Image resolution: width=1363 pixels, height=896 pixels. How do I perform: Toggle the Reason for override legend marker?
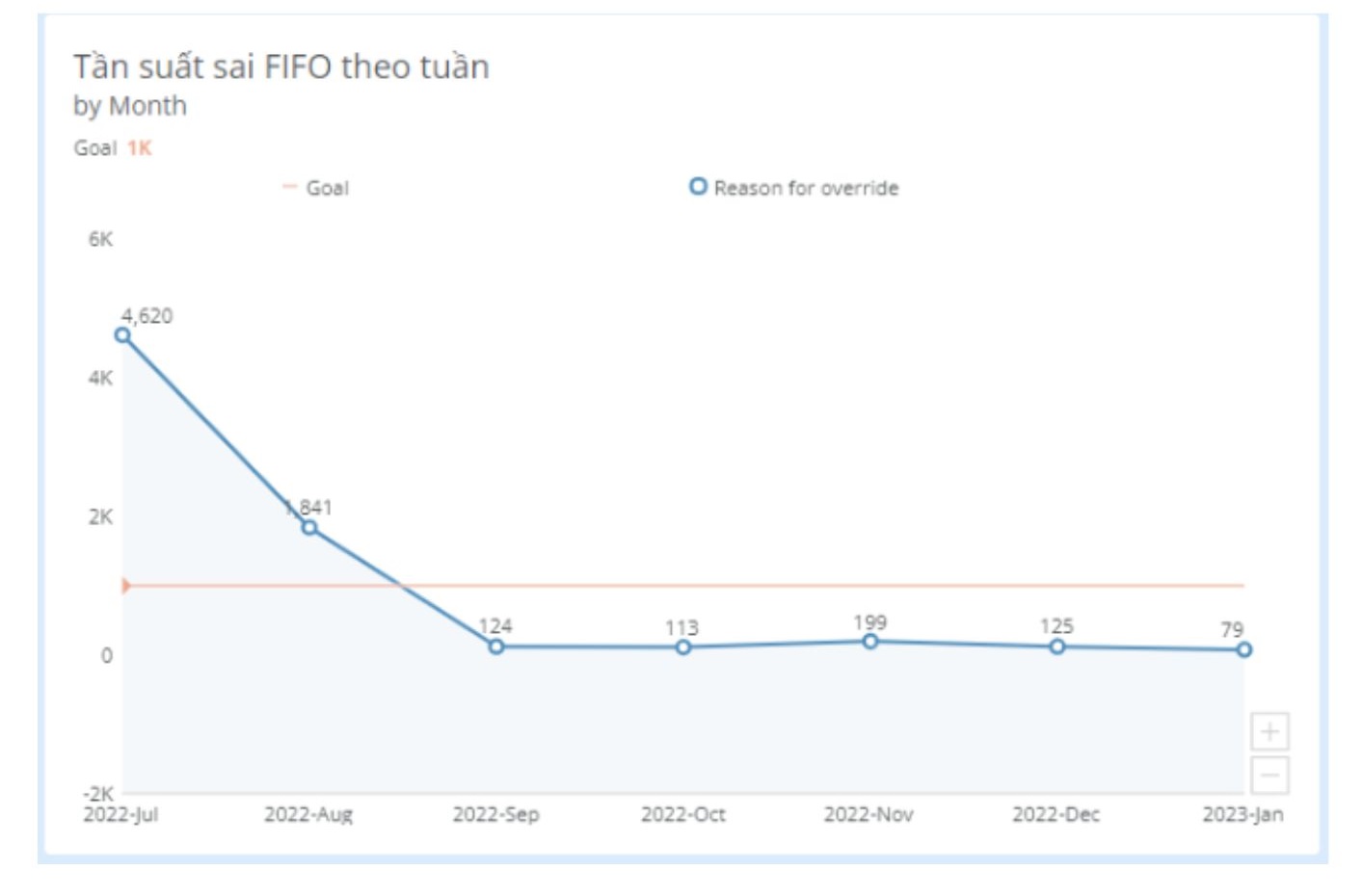click(x=698, y=187)
